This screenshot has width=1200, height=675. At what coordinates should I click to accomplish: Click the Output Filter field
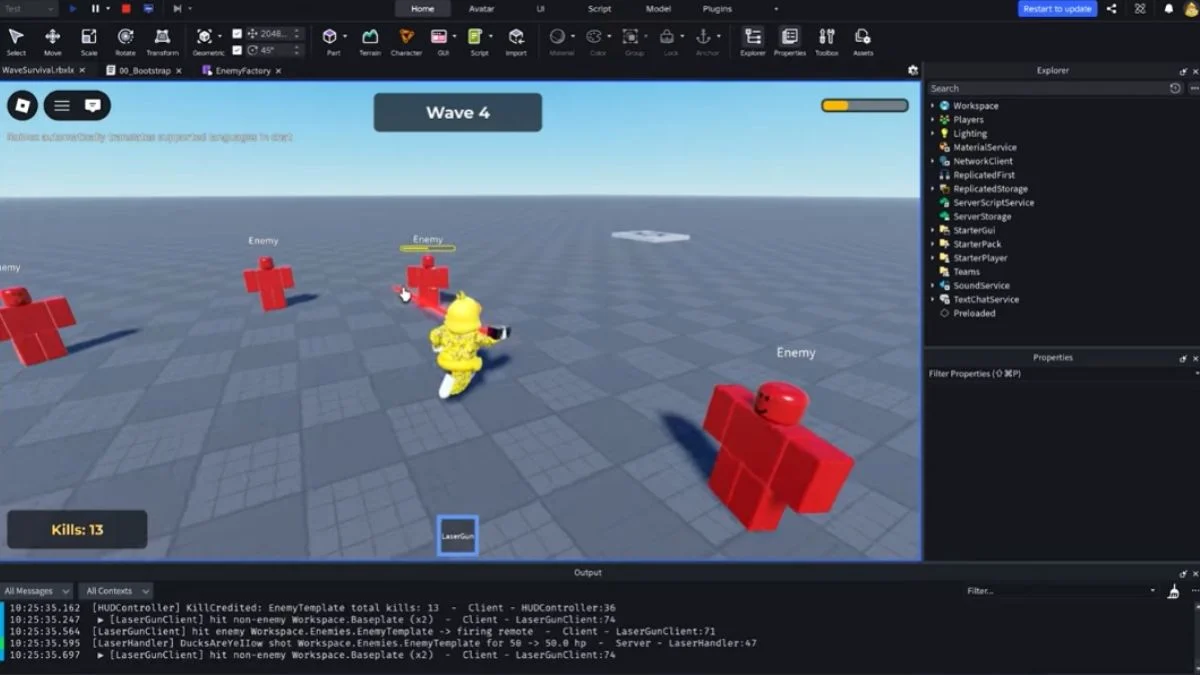(x=1060, y=591)
